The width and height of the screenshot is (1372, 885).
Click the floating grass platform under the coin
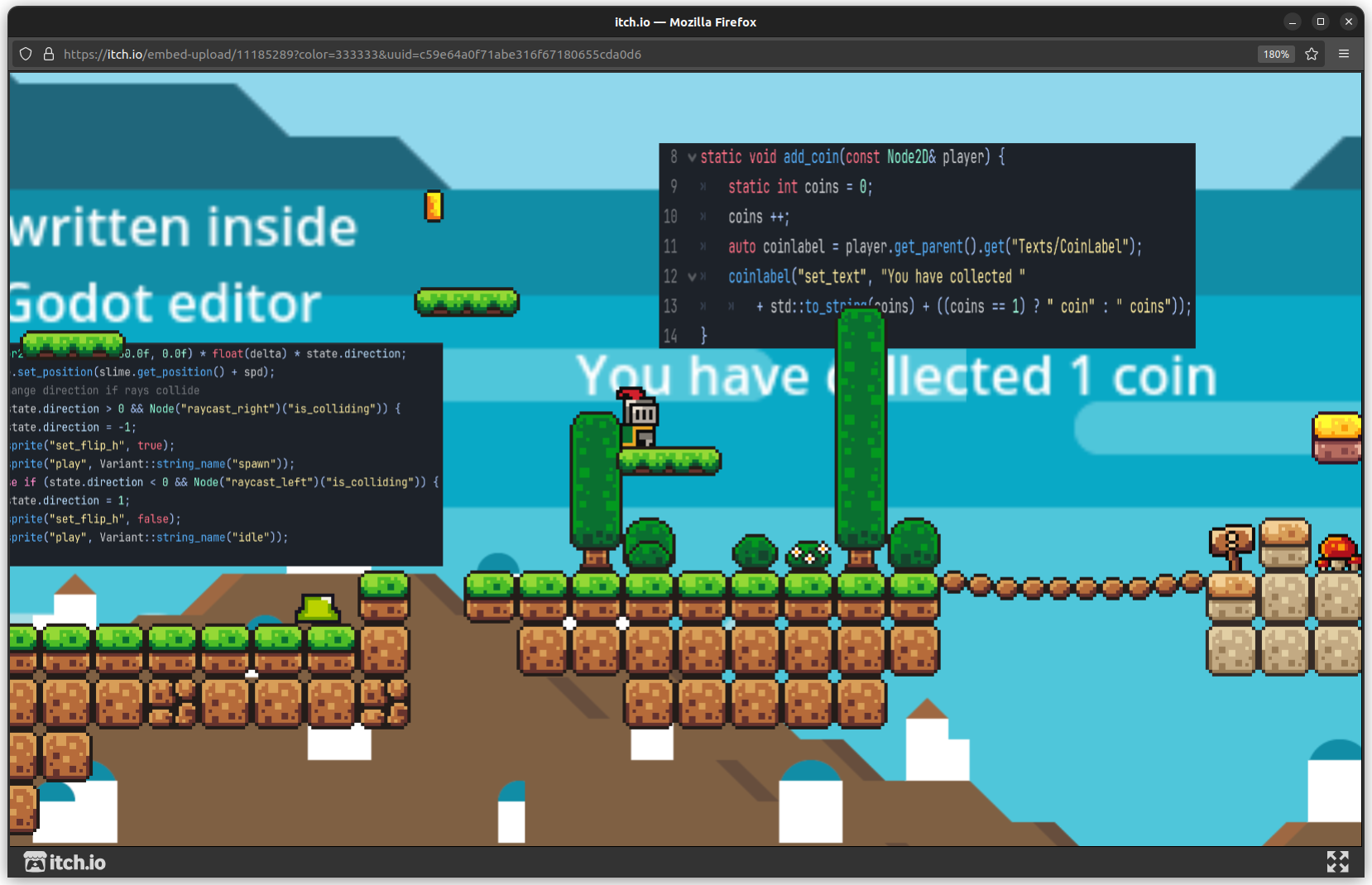click(x=467, y=302)
